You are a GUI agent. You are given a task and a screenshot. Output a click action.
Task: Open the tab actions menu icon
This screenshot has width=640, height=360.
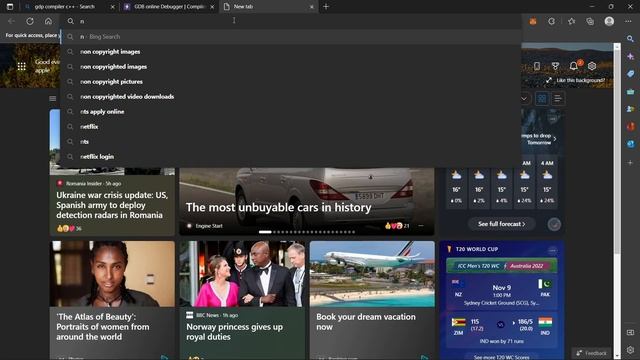[10, 7]
